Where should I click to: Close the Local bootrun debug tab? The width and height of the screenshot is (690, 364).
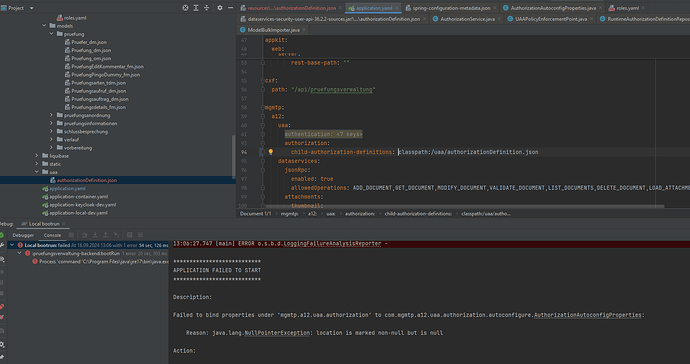[x=64, y=224]
